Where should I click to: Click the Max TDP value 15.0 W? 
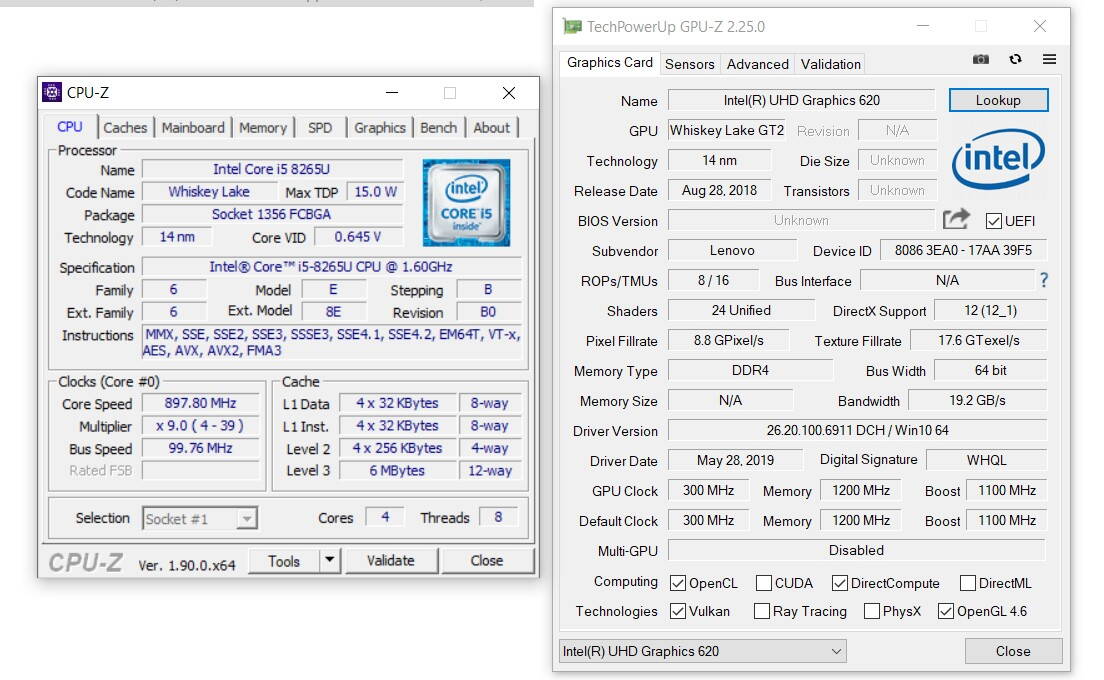pyautogui.click(x=375, y=191)
